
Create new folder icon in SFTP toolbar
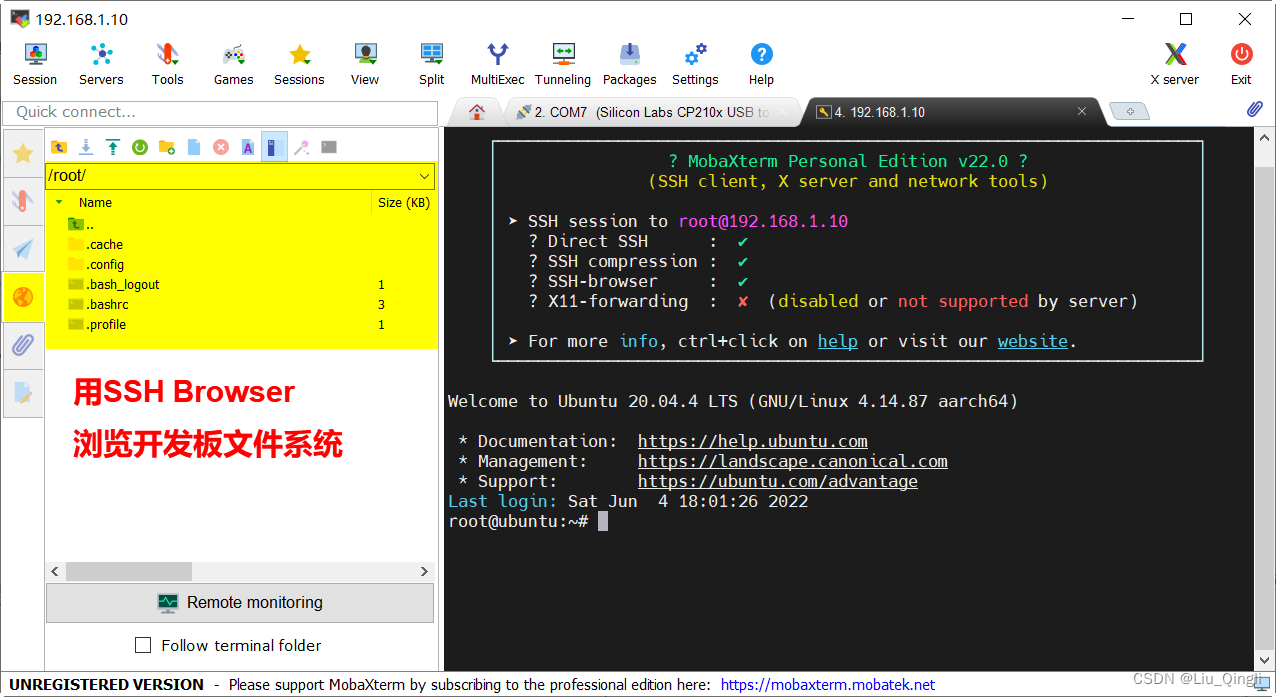click(x=167, y=147)
